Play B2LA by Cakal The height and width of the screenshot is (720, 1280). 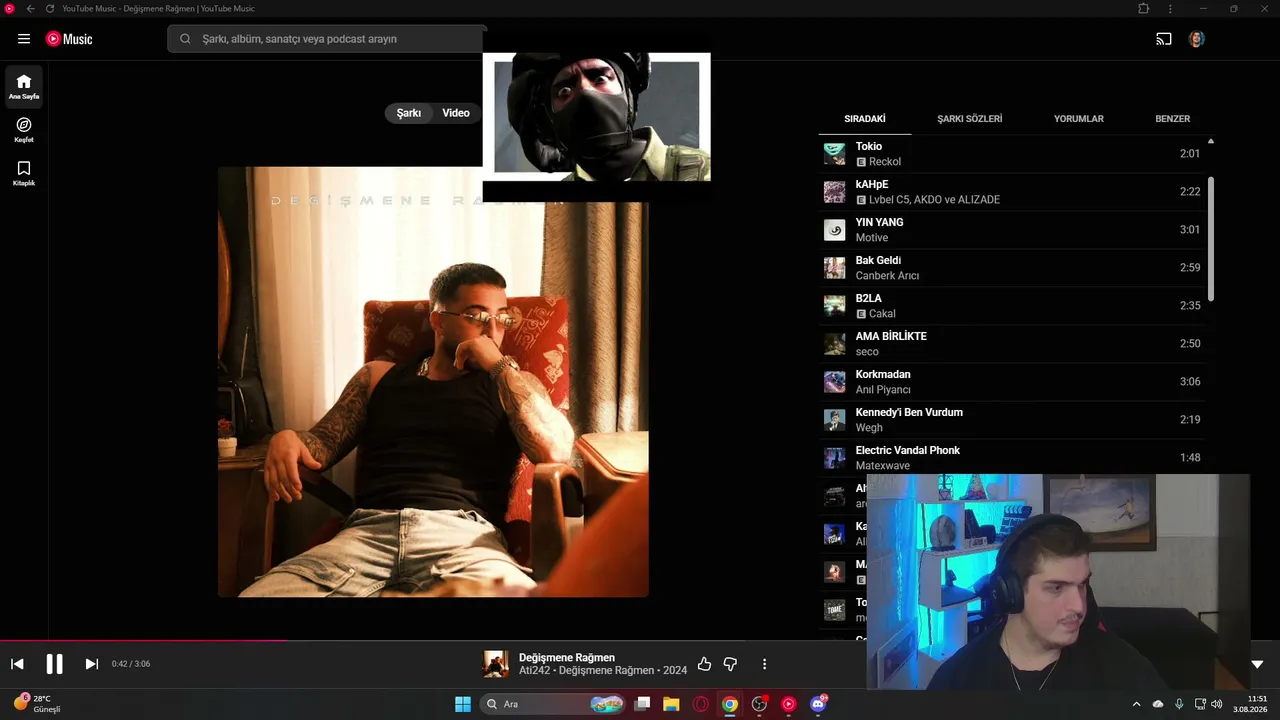click(1011, 306)
